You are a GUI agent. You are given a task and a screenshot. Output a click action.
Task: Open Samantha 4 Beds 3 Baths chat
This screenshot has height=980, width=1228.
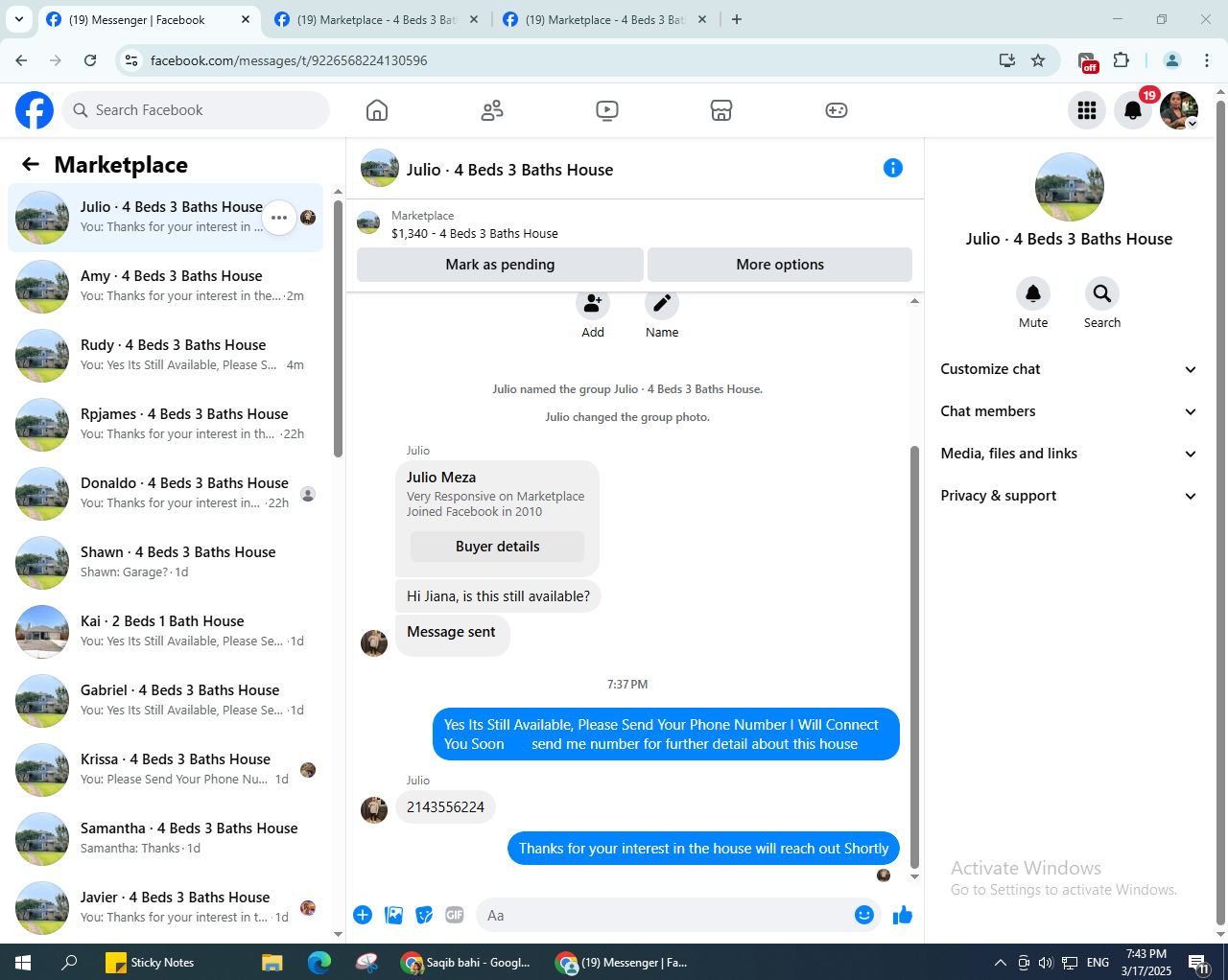165,839
